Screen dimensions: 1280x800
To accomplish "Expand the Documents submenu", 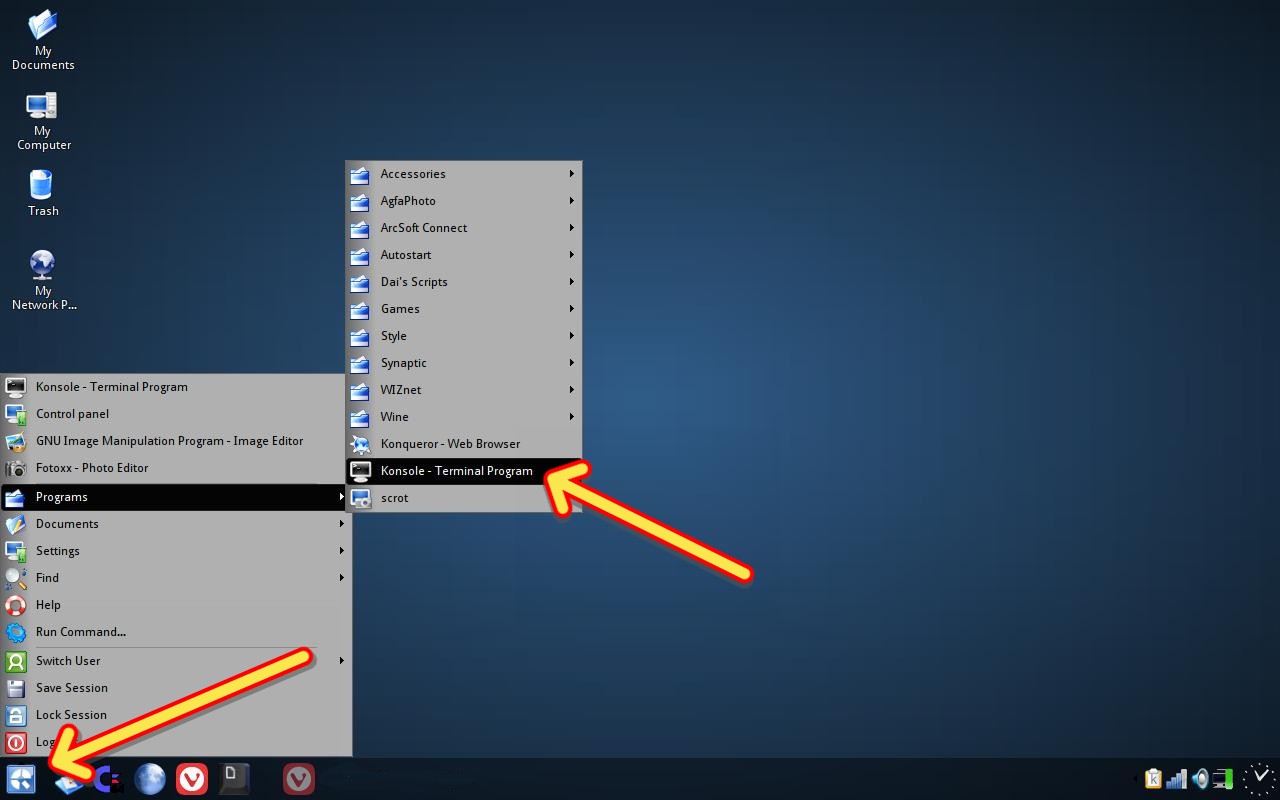I will (x=176, y=524).
